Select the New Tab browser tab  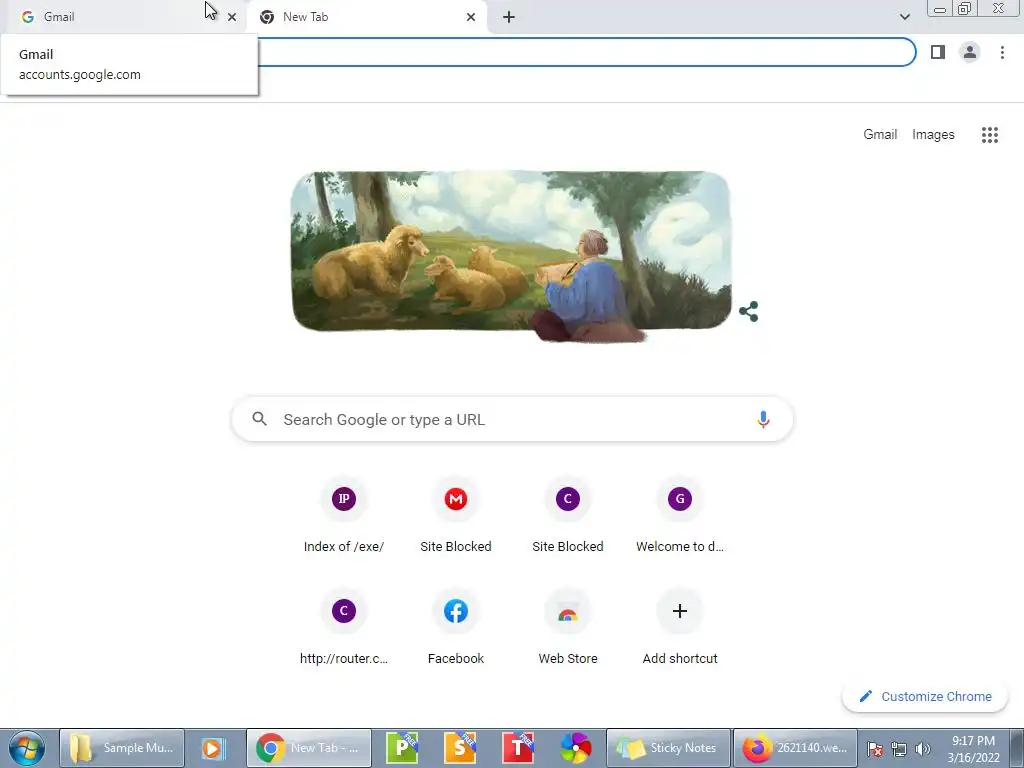pos(366,17)
